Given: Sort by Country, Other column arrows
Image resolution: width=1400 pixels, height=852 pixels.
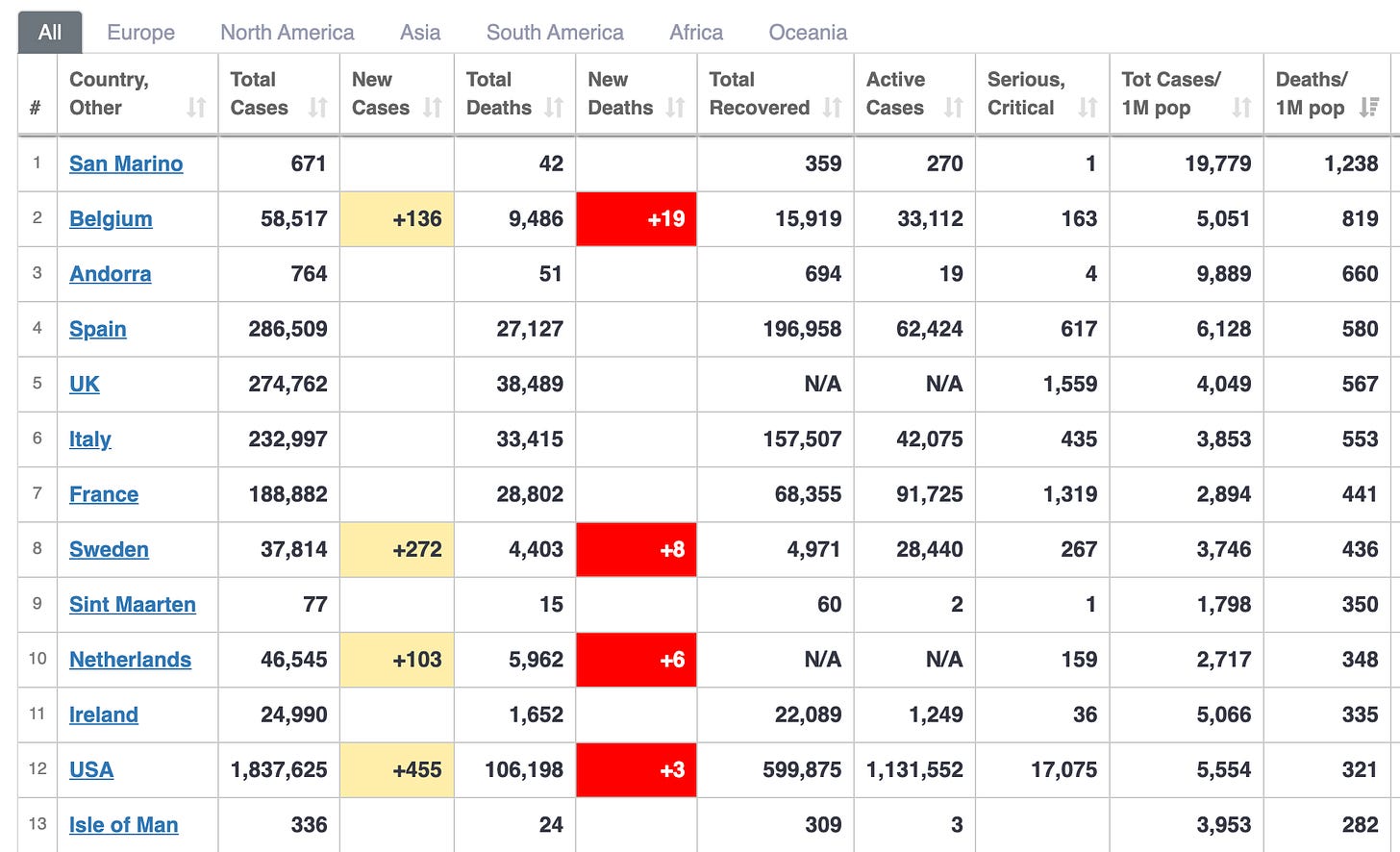Looking at the screenshot, I should [196, 108].
